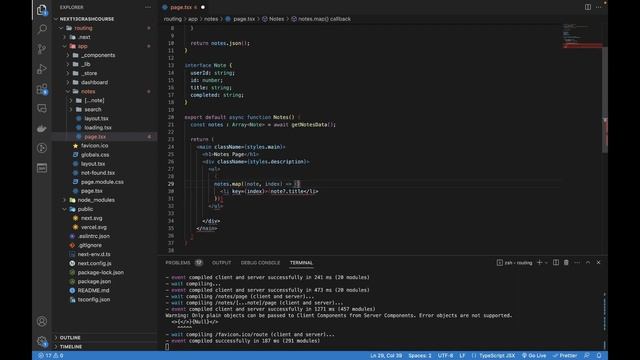Click unsaved dot on page.tsx tab

[203, 7]
